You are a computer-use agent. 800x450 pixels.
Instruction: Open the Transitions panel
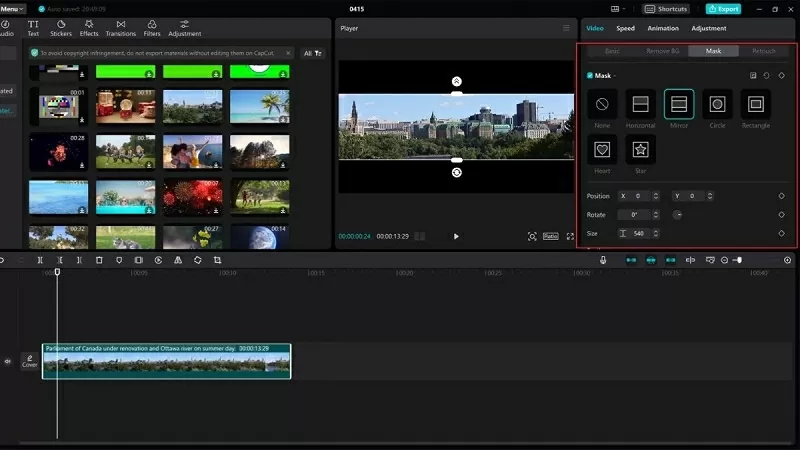coord(120,28)
